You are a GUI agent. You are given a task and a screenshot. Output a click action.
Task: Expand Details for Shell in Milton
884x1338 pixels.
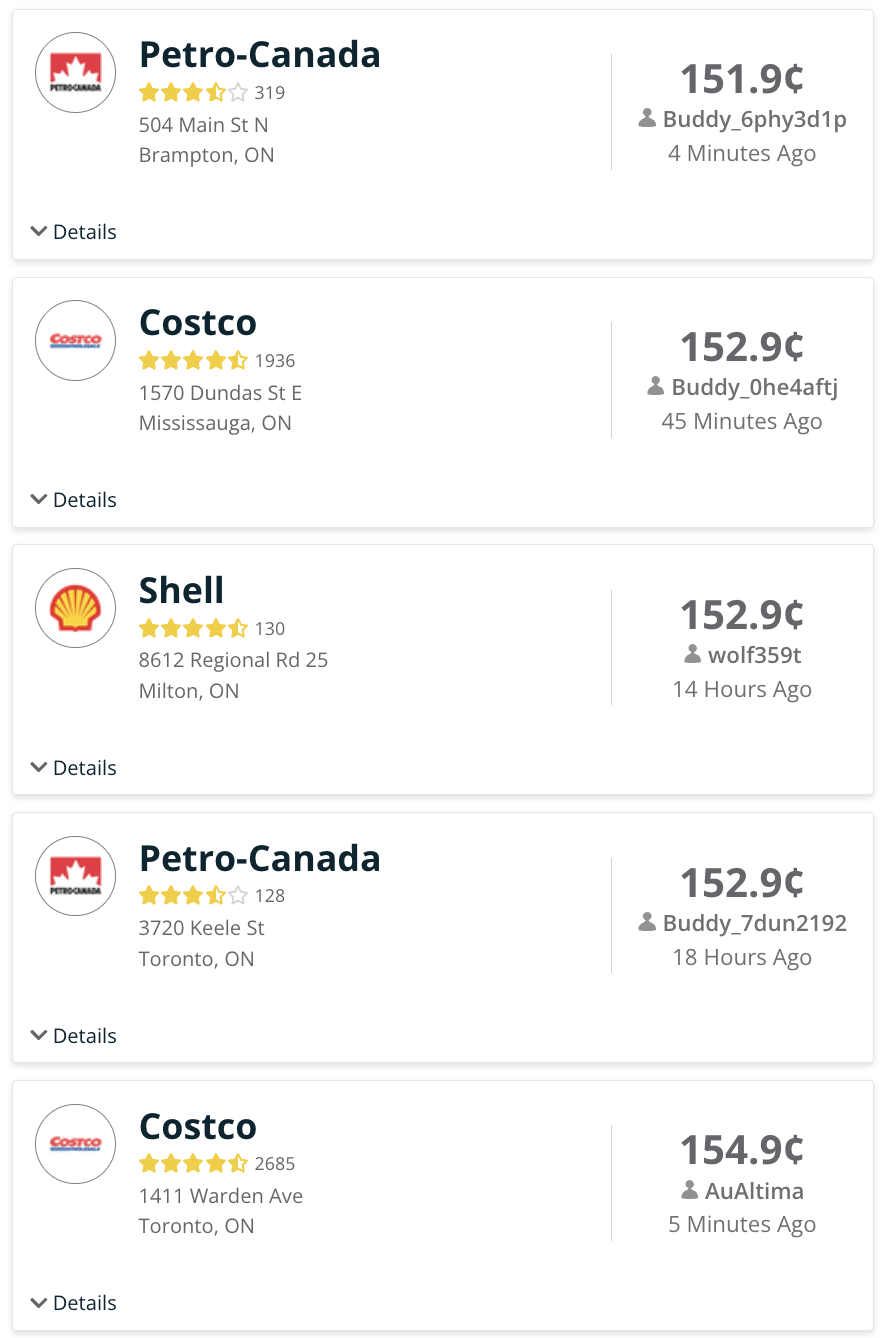74,768
